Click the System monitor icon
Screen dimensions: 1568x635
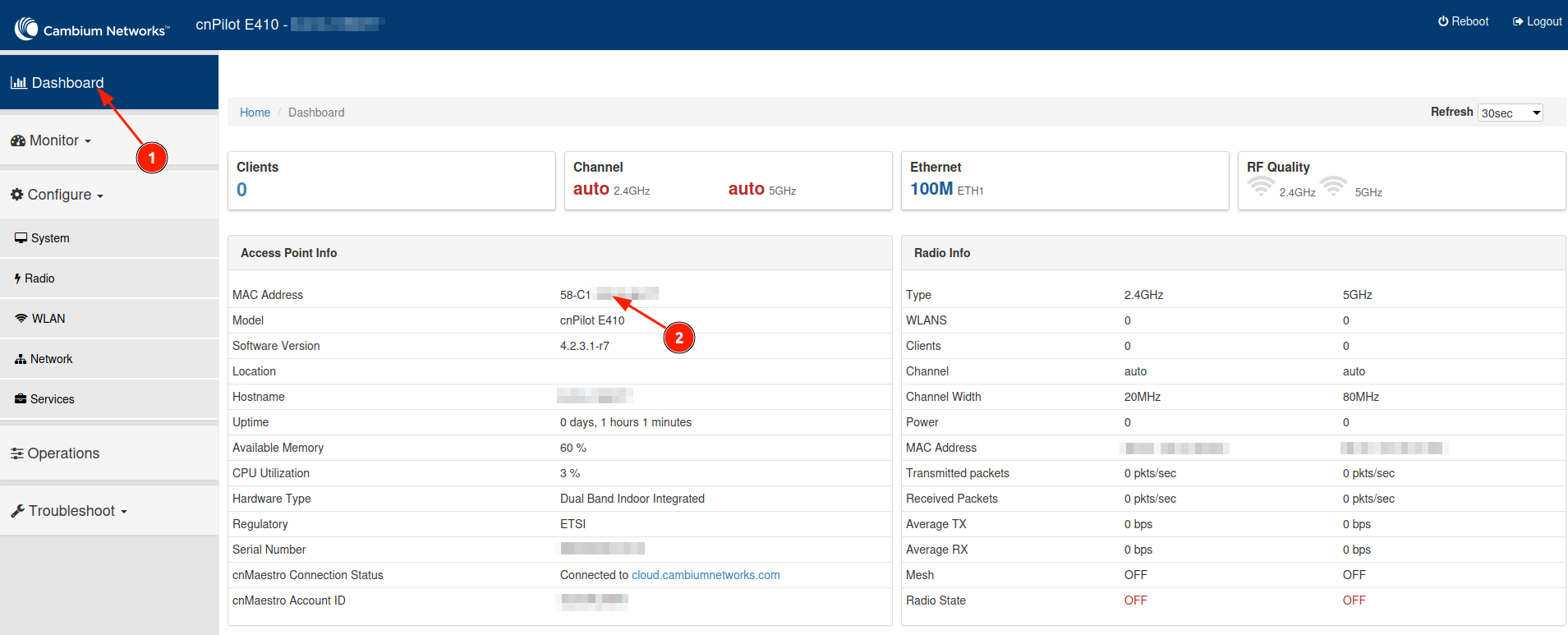(x=21, y=238)
